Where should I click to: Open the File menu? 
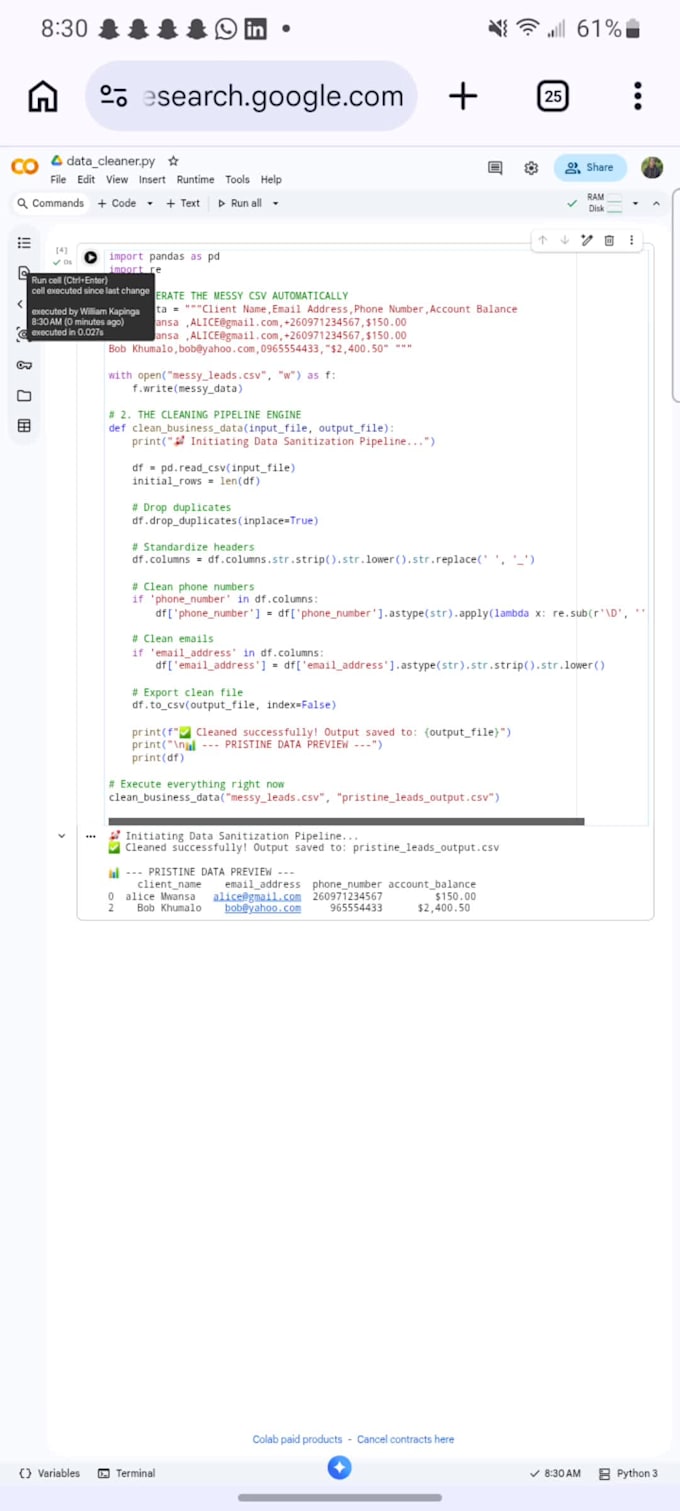click(58, 180)
